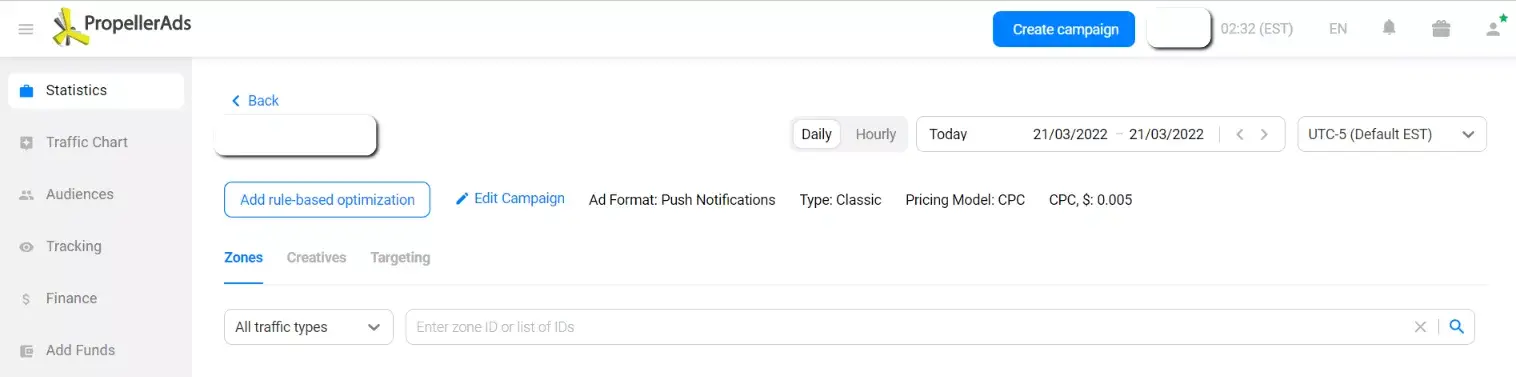
Task: Switch to the Creatives tab
Action: pyautogui.click(x=316, y=257)
